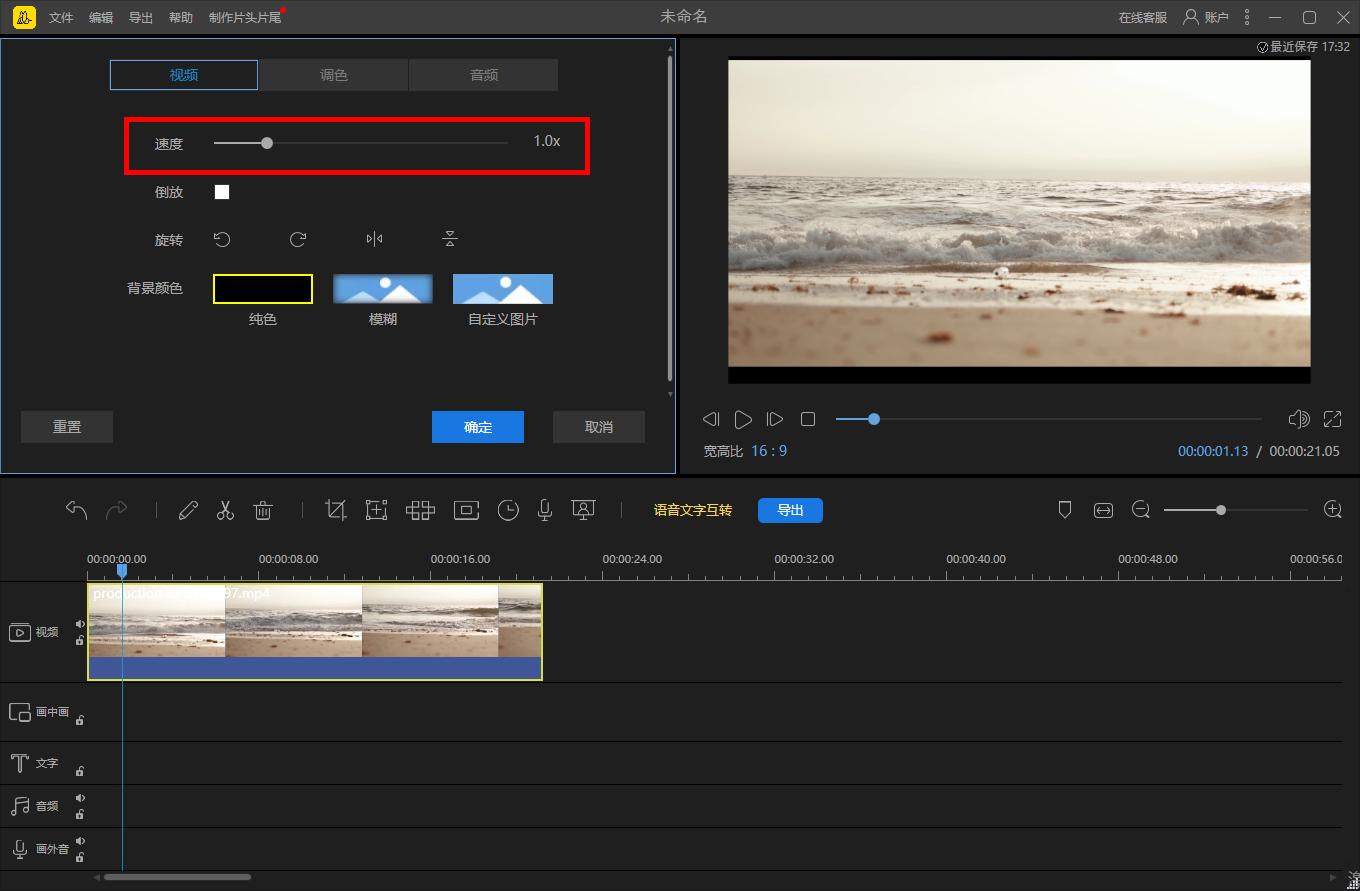The width and height of the screenshot is (1360, 891).
Task: Choose the 纯色 black background swatch
Action: pyautogui.click(x=263, y=289)
